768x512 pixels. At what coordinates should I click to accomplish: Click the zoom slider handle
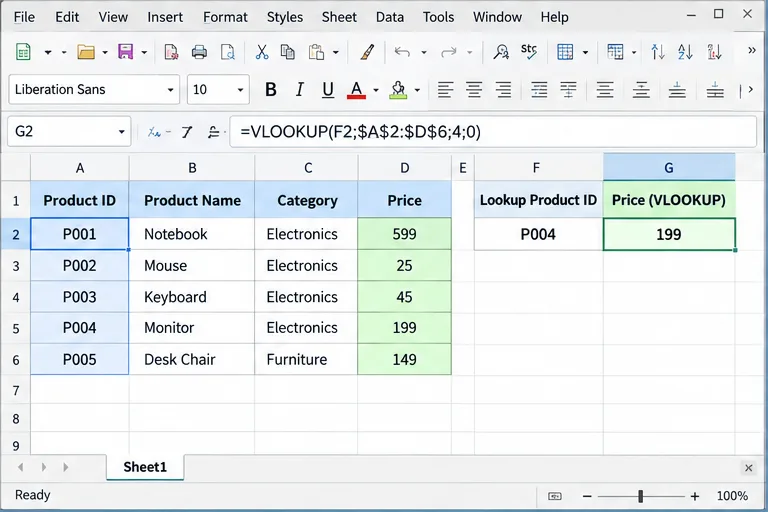[641, 496]
